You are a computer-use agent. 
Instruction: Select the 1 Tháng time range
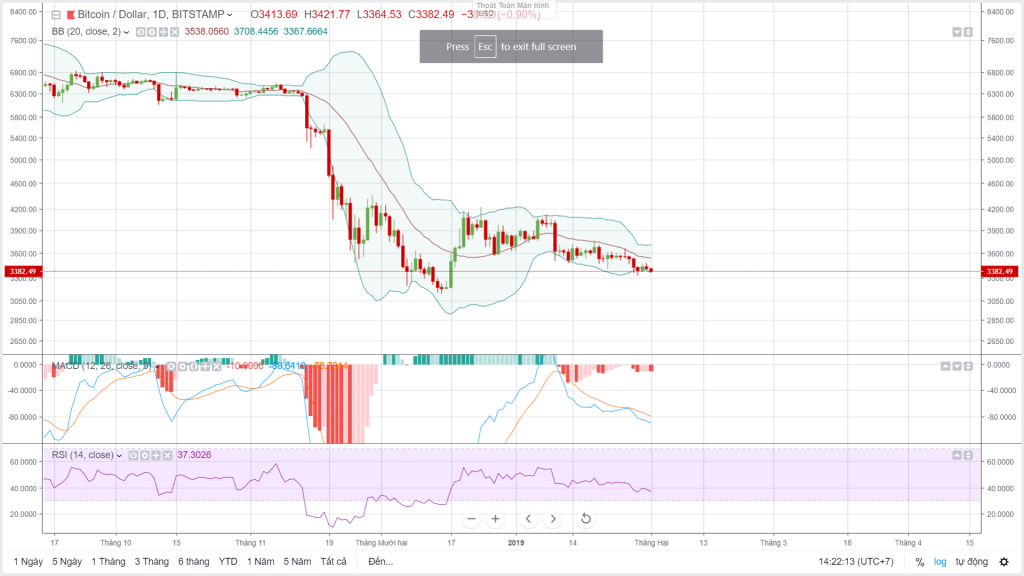click(x=108, y=562)
